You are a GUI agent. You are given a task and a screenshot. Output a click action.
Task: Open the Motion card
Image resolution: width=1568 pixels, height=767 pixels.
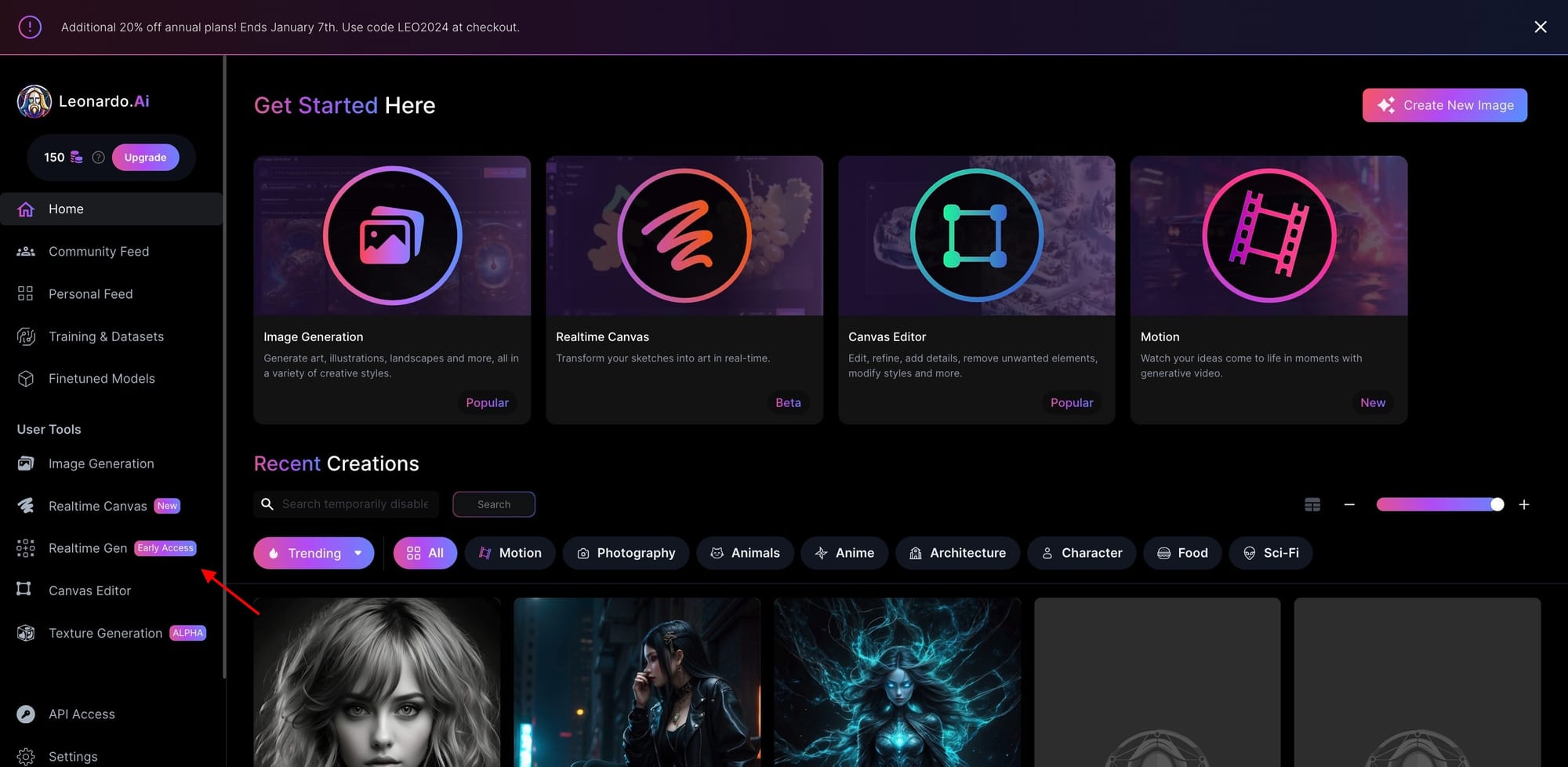pyautogui.click(x=1269, y=289)
